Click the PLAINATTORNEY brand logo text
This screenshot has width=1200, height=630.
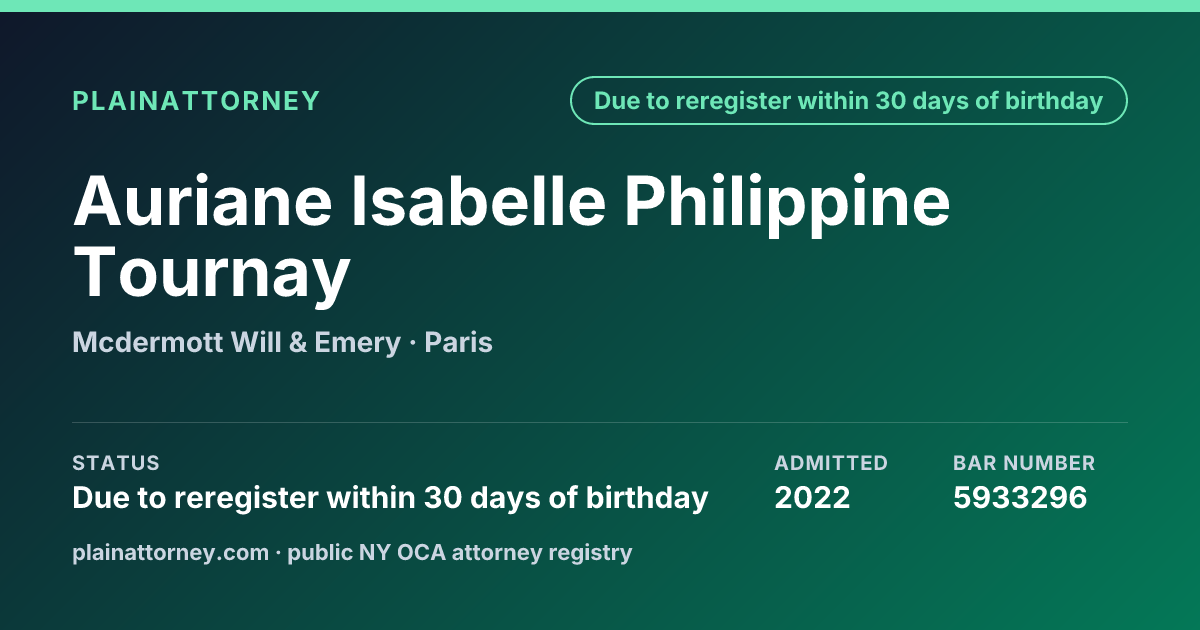click(196, 101)
